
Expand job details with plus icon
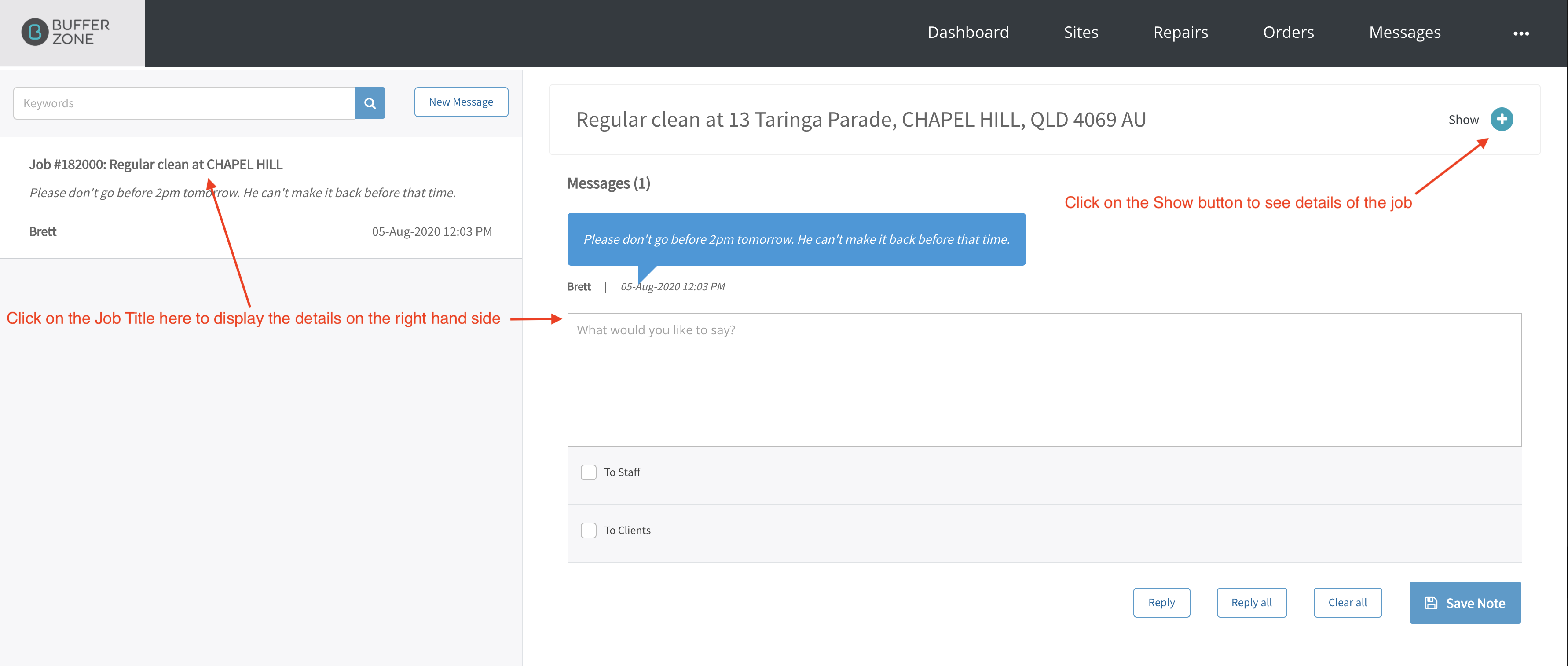coord(1501,119)
